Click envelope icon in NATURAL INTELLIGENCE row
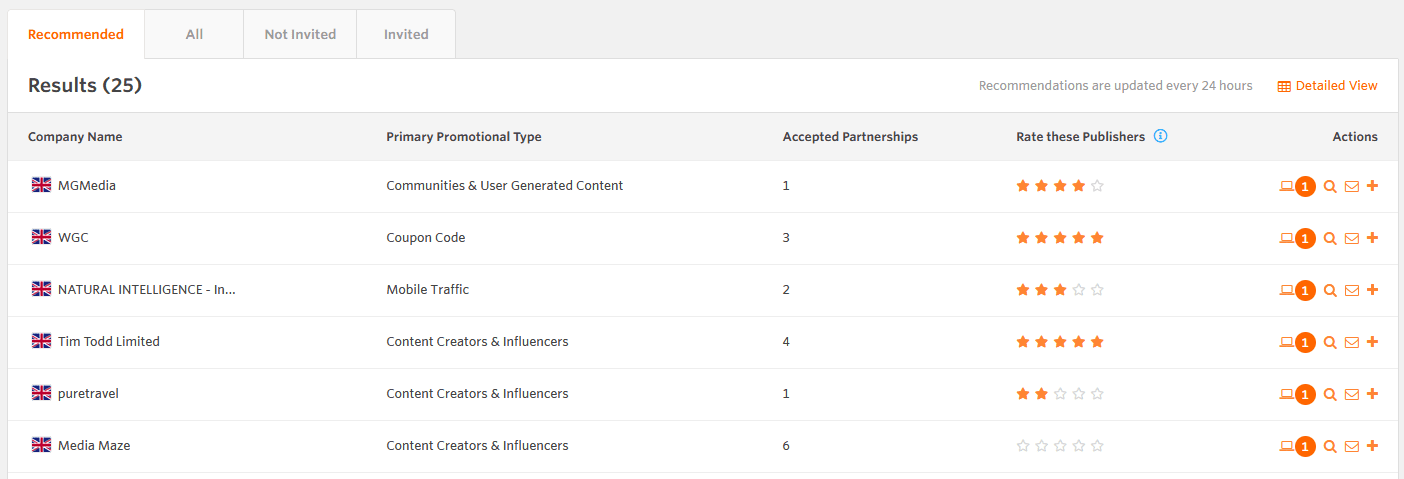Viewport: 1404px width, 479px height. click(x=1351, y=290)
